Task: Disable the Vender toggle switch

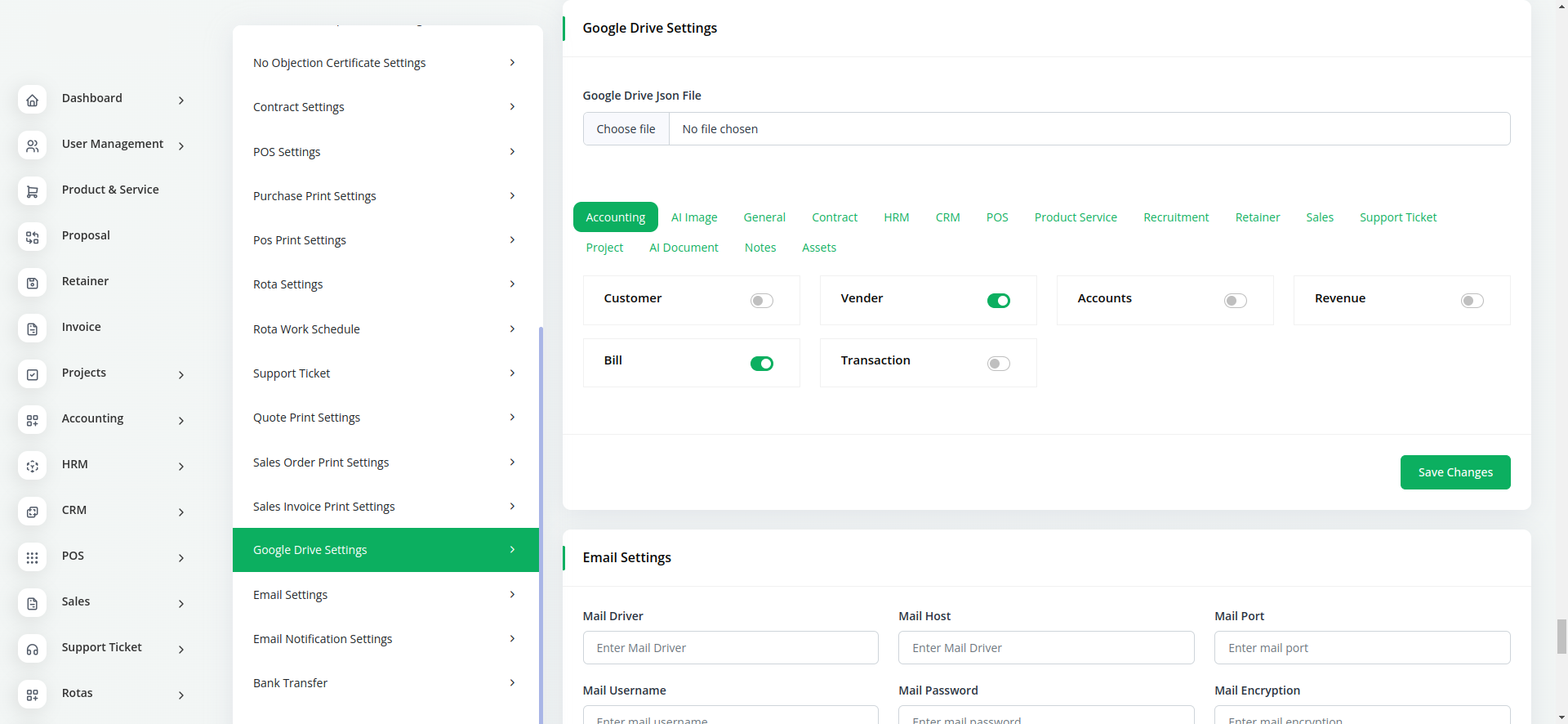Action: (998, 301)
